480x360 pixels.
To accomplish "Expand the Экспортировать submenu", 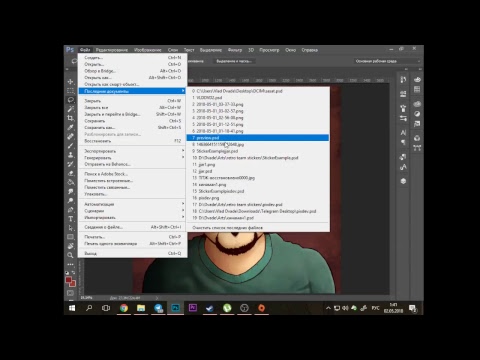I will [132, 151].
